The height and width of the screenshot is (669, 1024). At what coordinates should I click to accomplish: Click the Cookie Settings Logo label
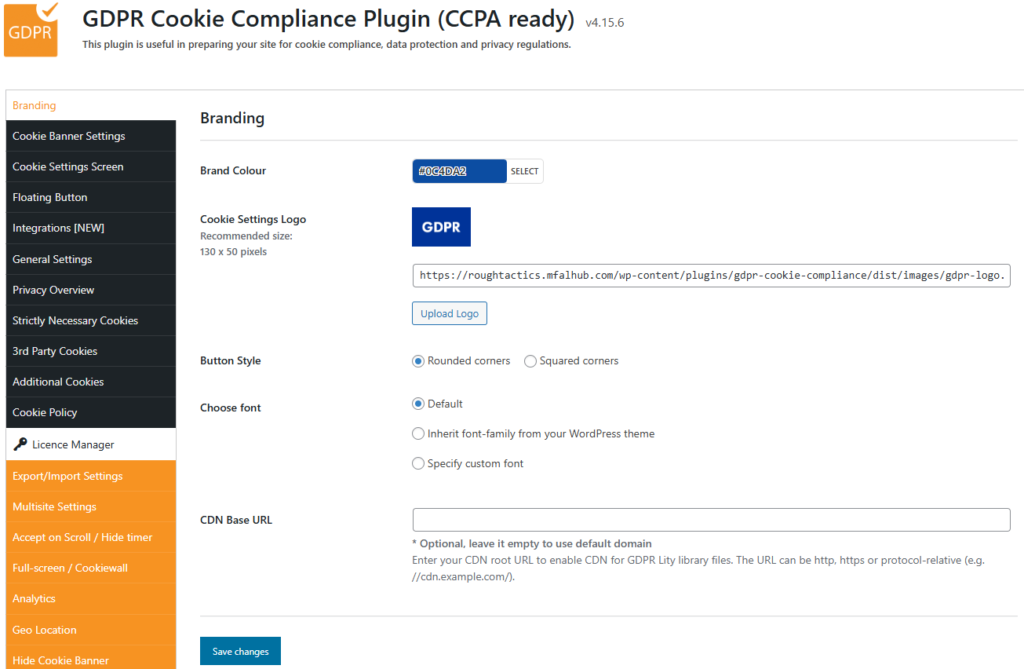pos(253,220)
